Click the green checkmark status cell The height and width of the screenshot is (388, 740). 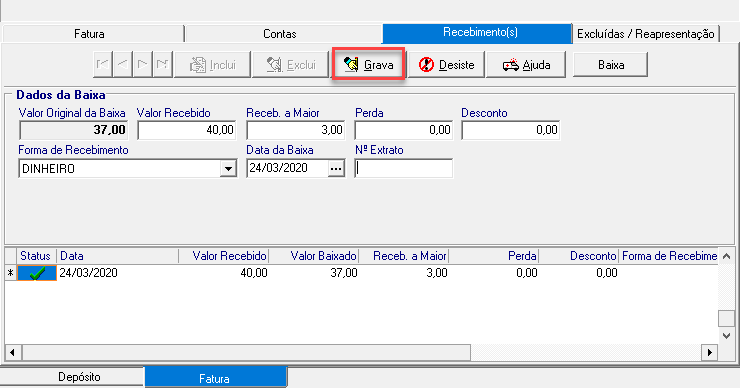point(37,273)
